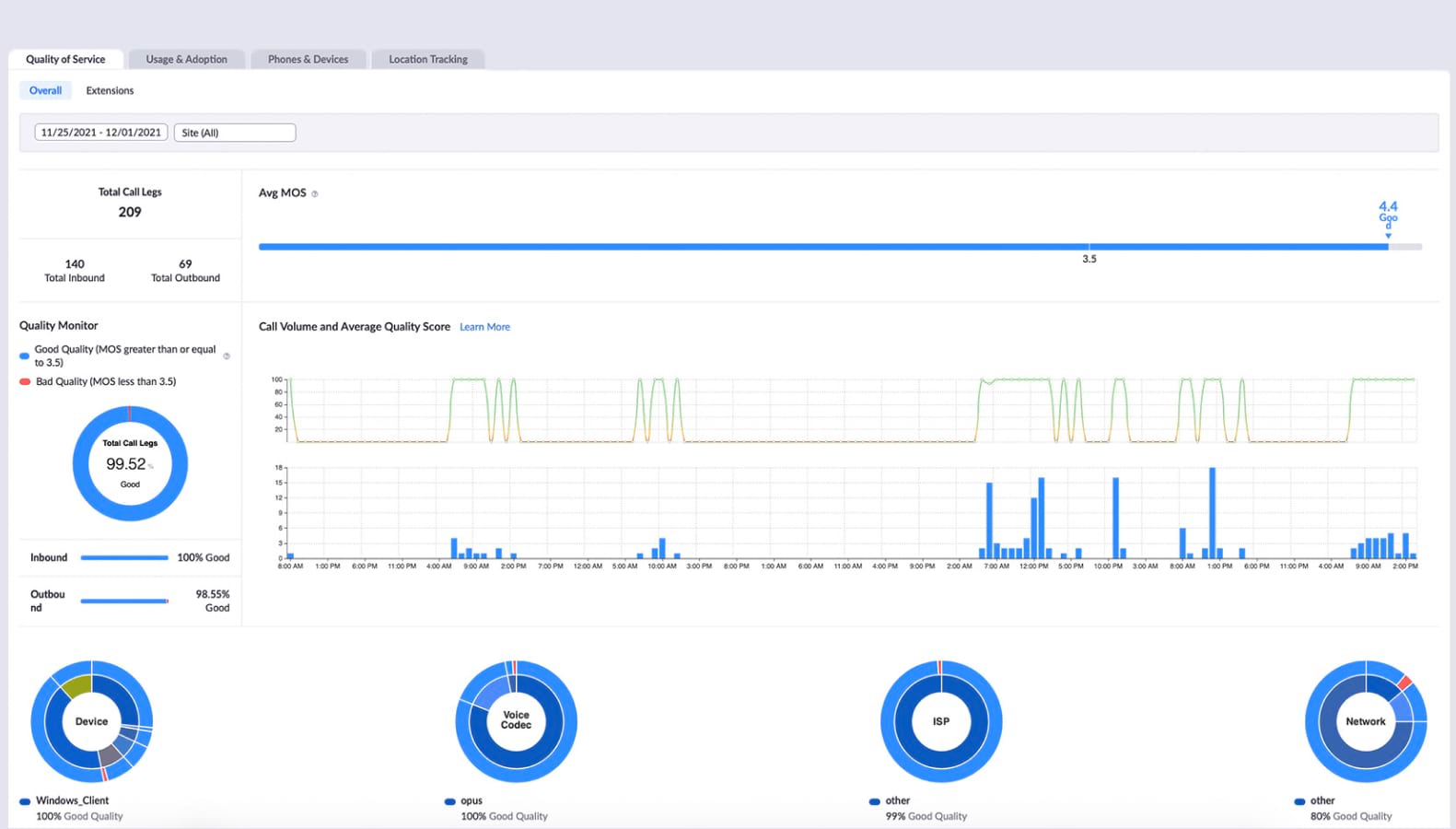Screen dimensions: 1456x829
Task: Click the Windows_Client legend marker
Action: coord(25,801)
